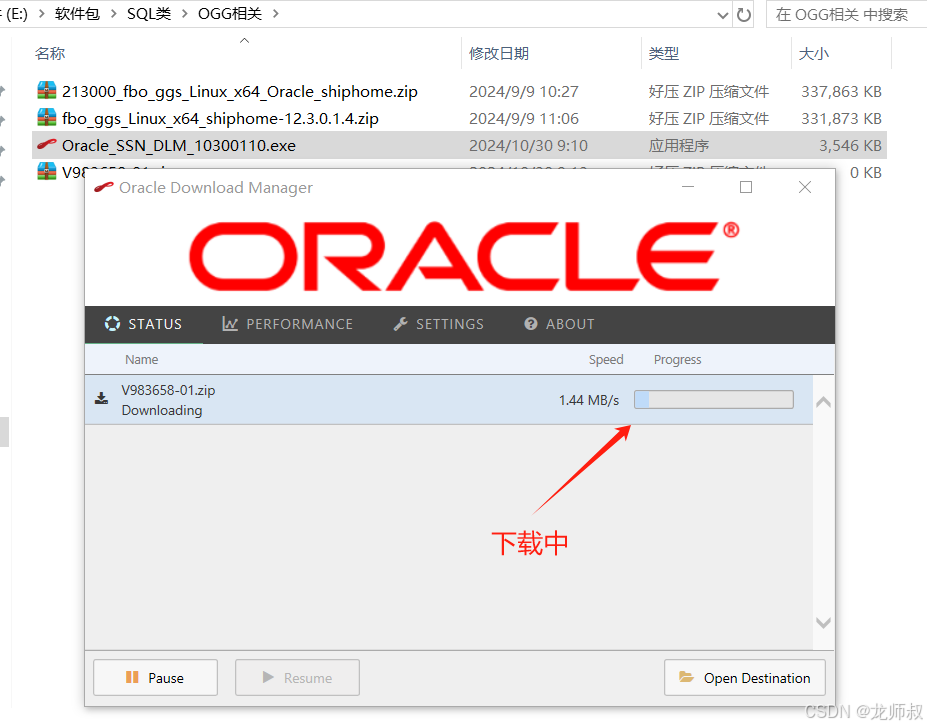Open the ABOUT tab
The height and width of the screenshot is (727, 927).
point(559,324)
